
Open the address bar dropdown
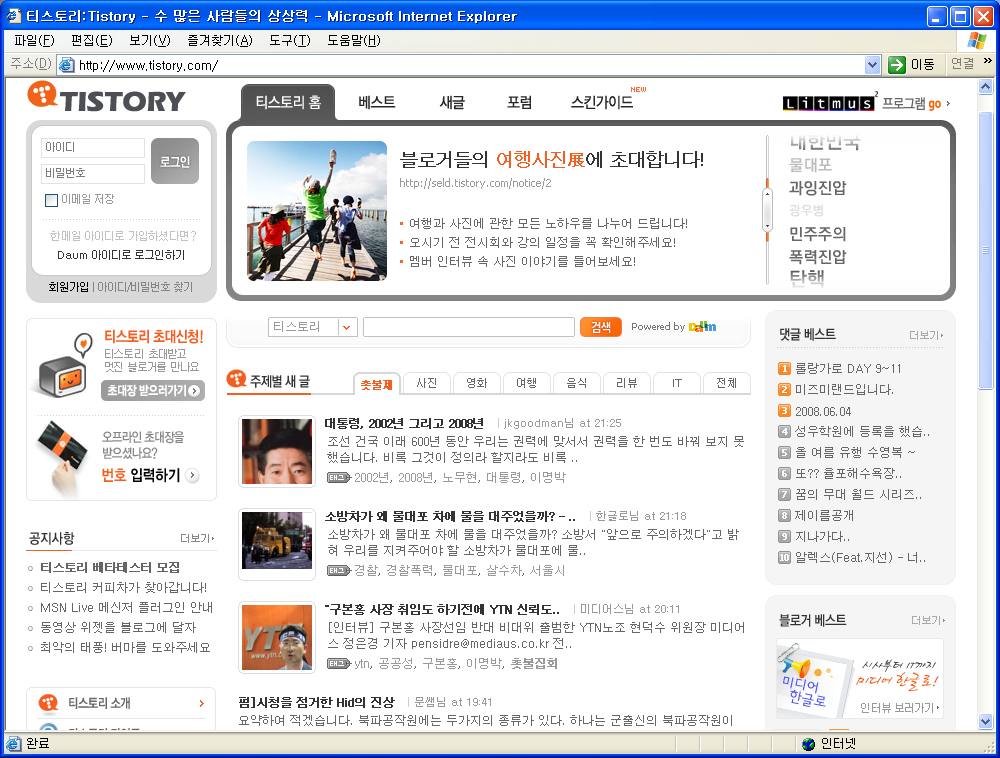(x=872, y=65)
